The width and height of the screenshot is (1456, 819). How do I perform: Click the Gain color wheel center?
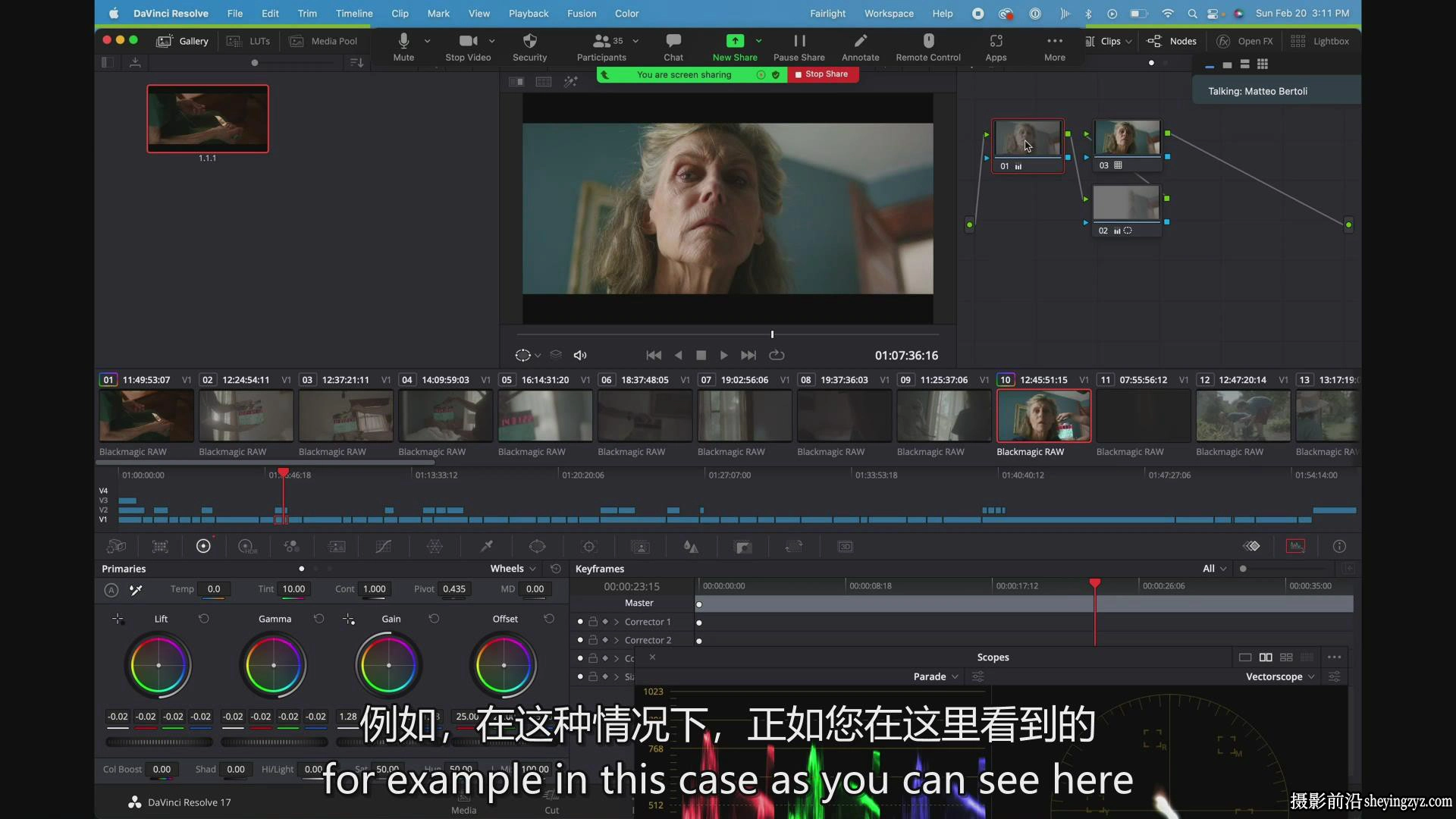click(x=388, y=665)
